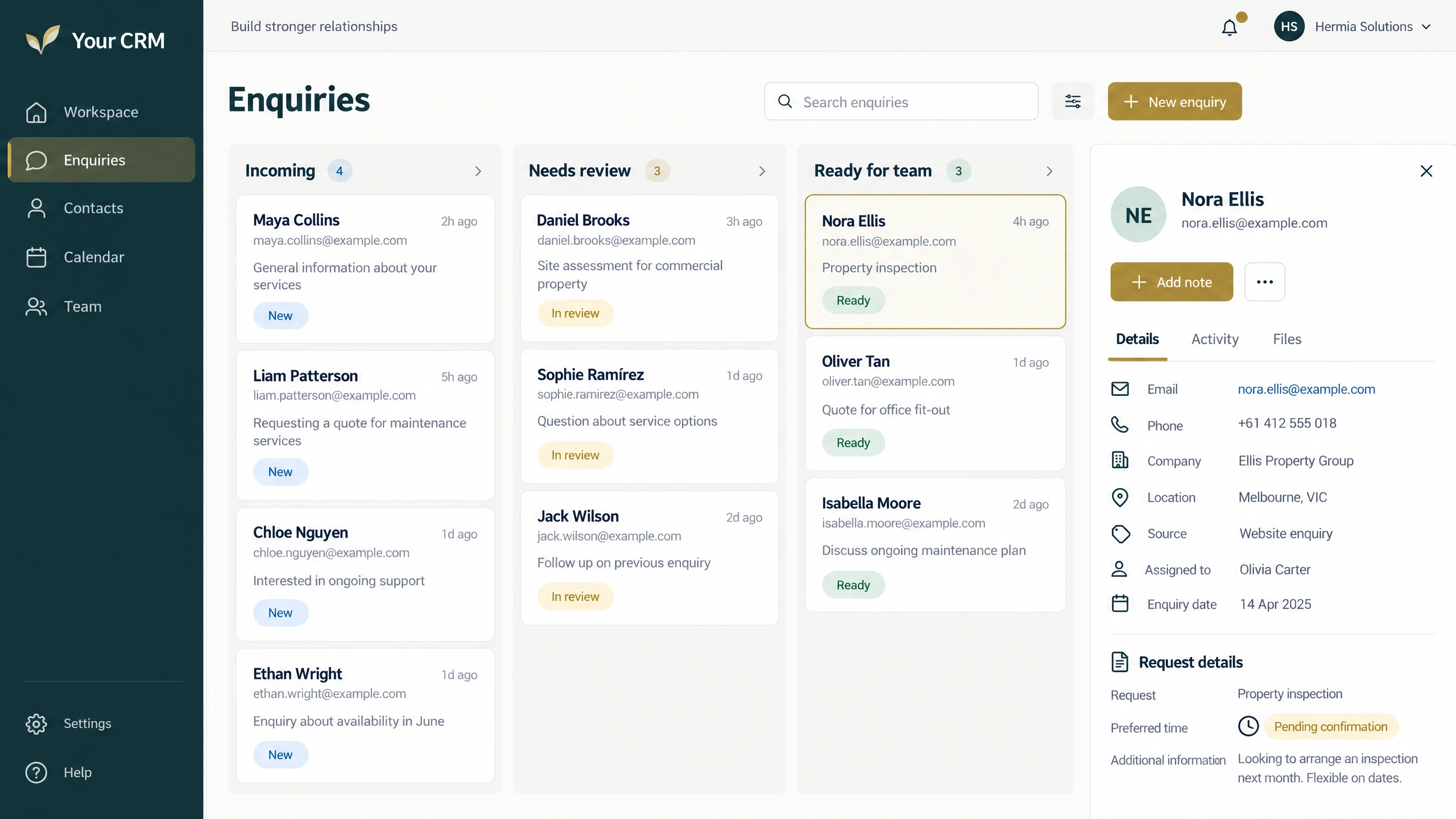Open the Oliver Tan enquiry card

[x=935, y=403]
